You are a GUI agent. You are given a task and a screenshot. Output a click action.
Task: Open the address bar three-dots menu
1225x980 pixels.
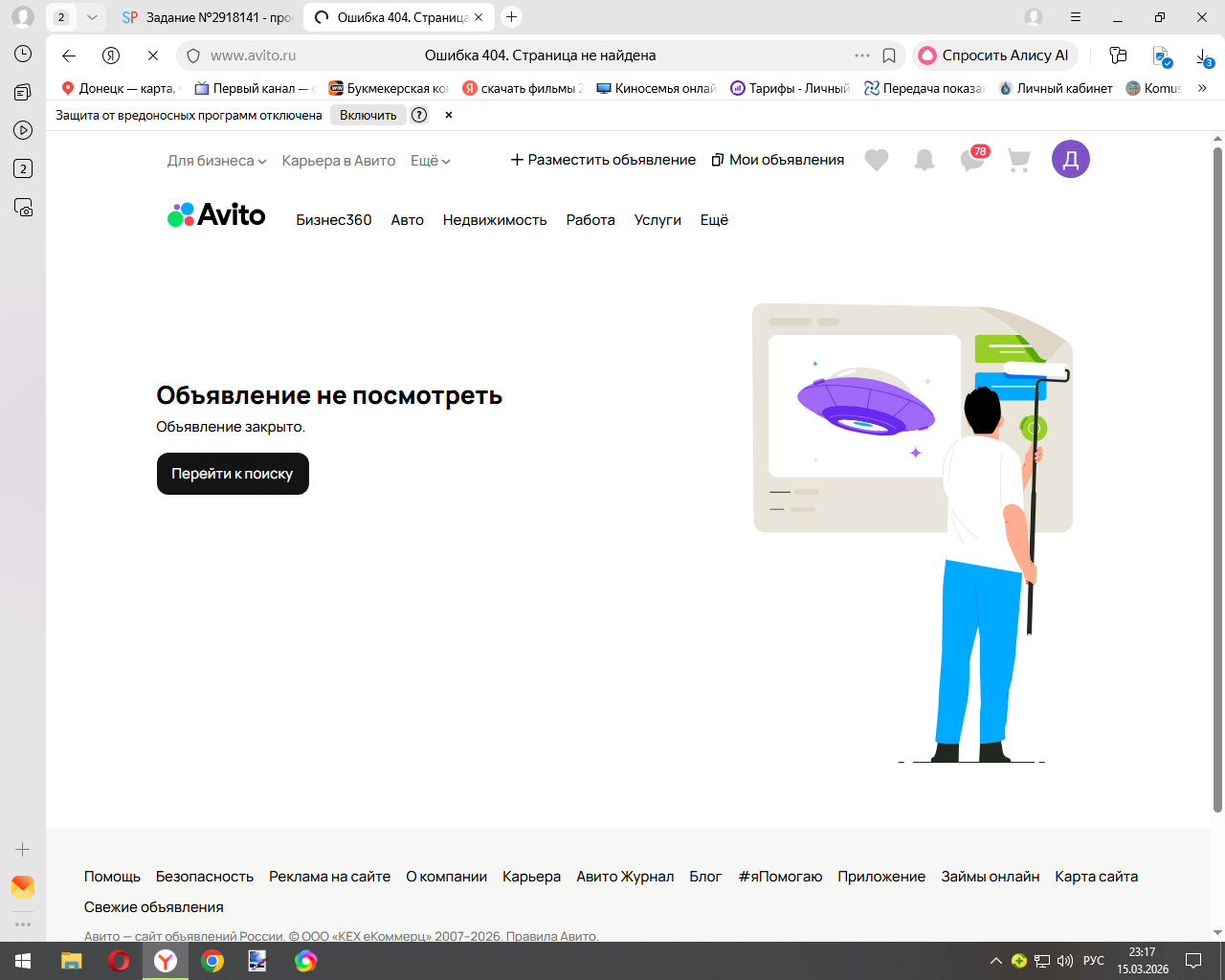click(862, 56)
